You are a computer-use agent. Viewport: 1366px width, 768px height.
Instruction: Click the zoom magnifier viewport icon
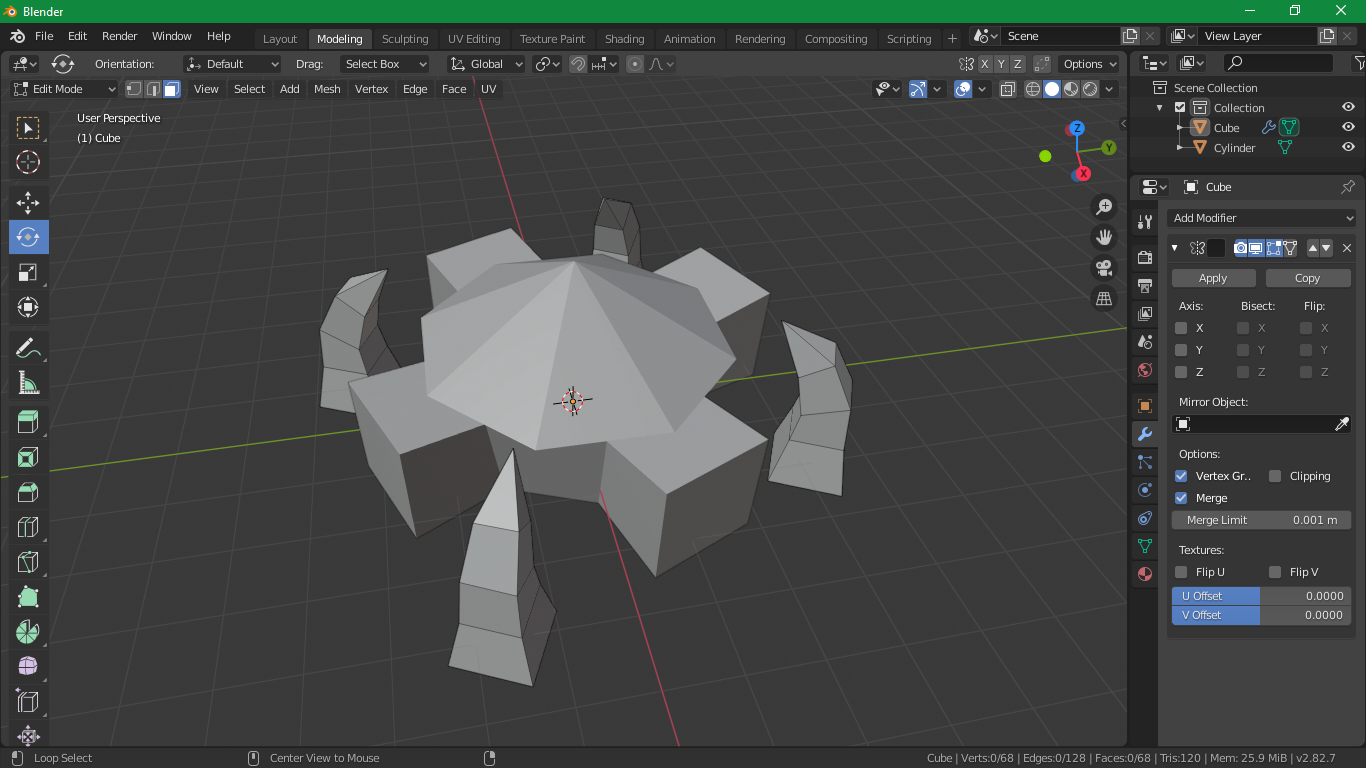pos(1104,207)
